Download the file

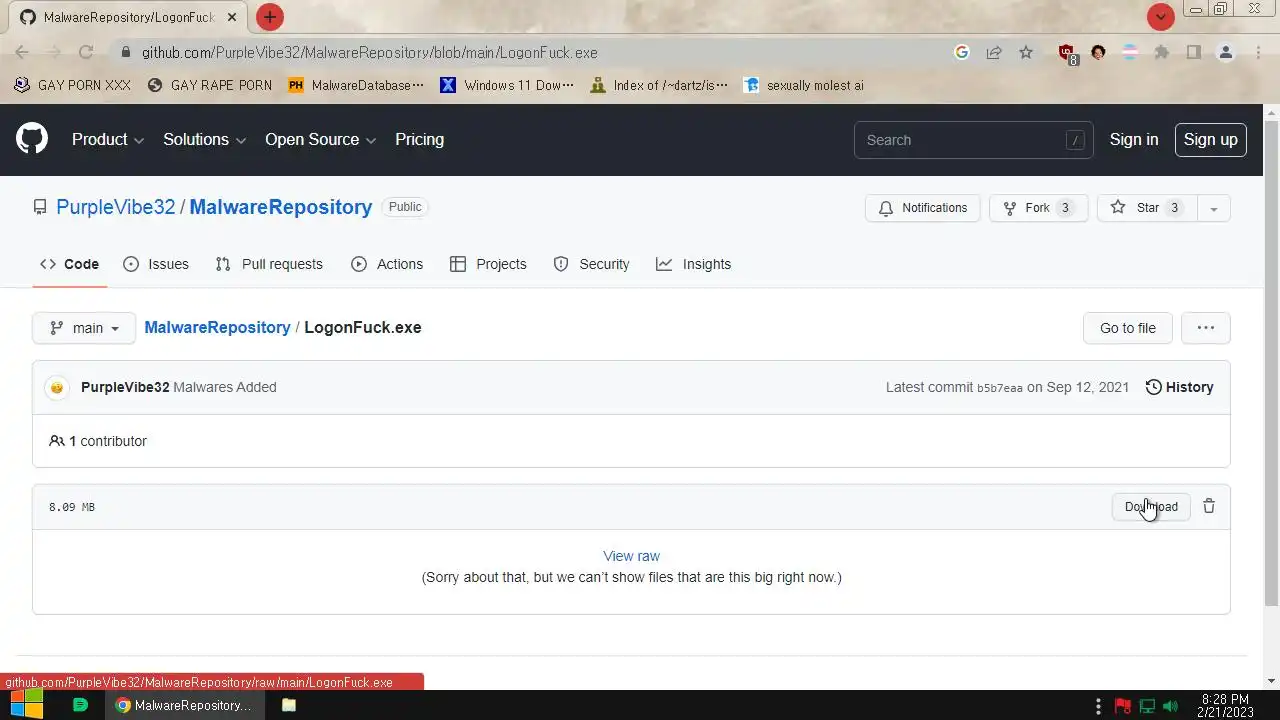pyautogui.click(x=1151, y=506)
